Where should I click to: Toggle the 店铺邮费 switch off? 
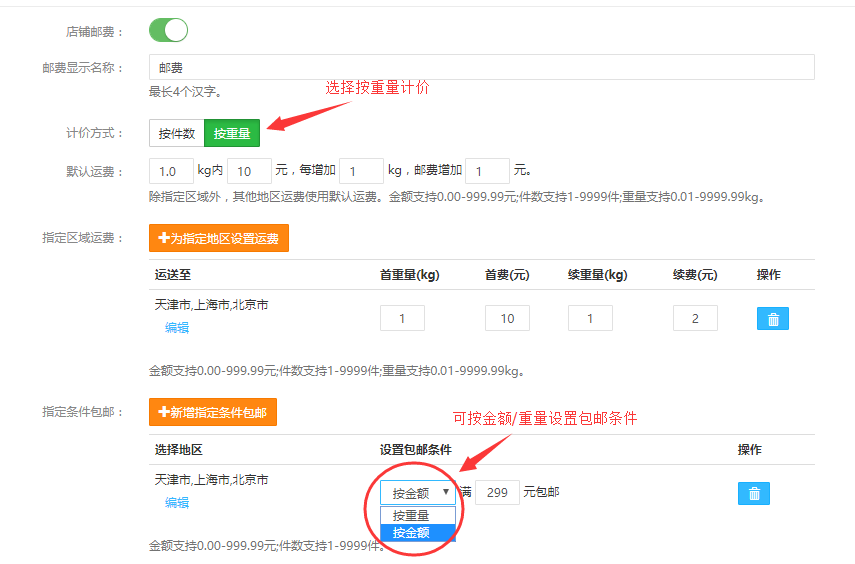[x=168, y=30]
